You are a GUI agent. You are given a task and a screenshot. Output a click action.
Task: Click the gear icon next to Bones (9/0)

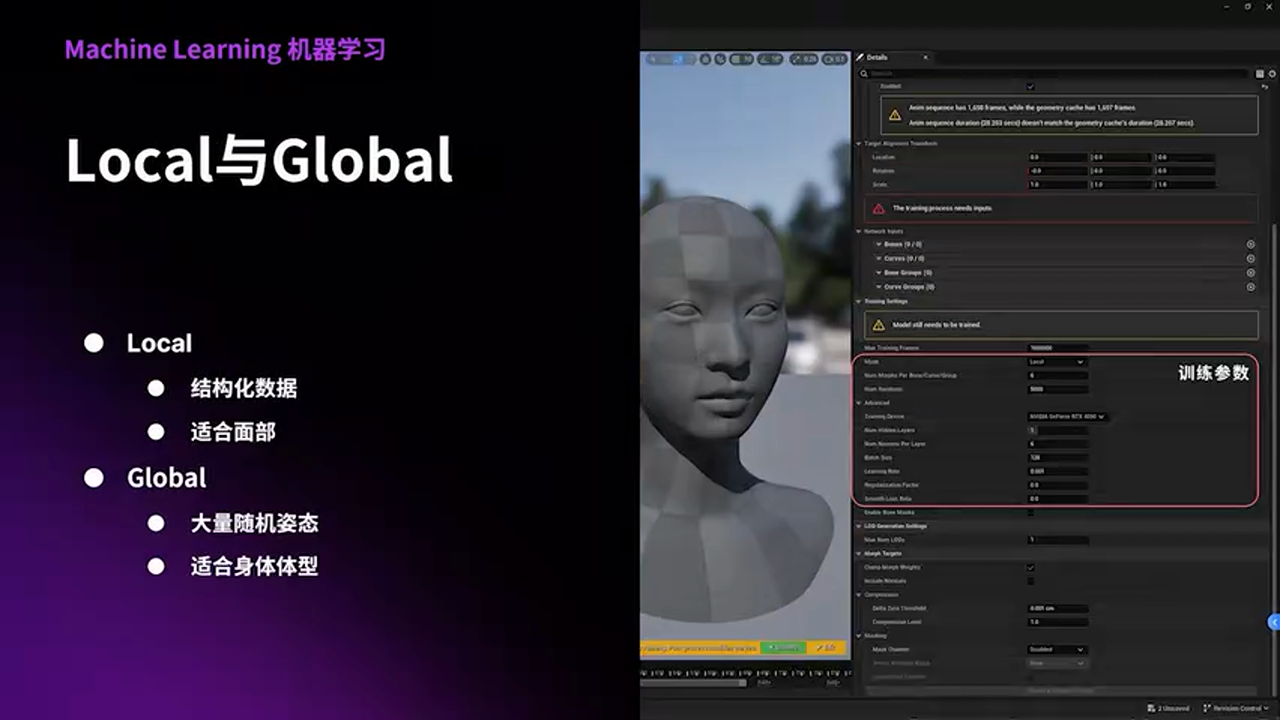[x=1250, y=244]
